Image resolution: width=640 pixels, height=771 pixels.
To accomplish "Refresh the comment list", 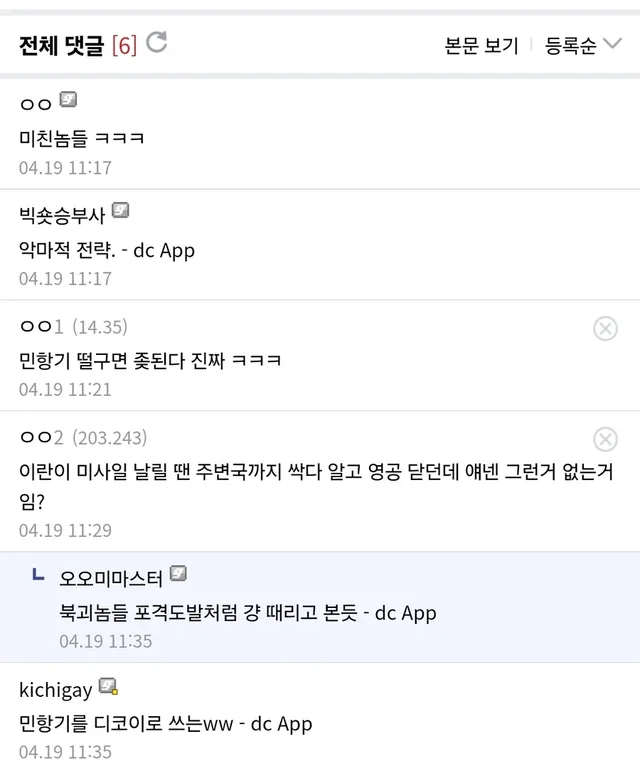I will tap(157, 43).
